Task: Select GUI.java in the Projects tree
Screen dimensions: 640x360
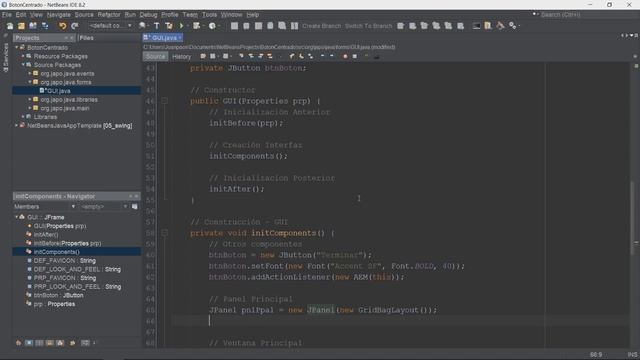Action: click(x=58, y=91)
